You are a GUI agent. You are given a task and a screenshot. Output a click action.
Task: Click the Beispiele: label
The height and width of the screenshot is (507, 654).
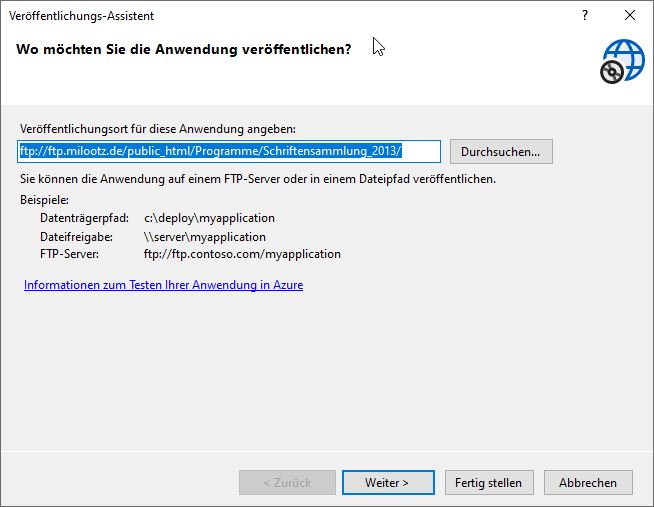[44, 200]
